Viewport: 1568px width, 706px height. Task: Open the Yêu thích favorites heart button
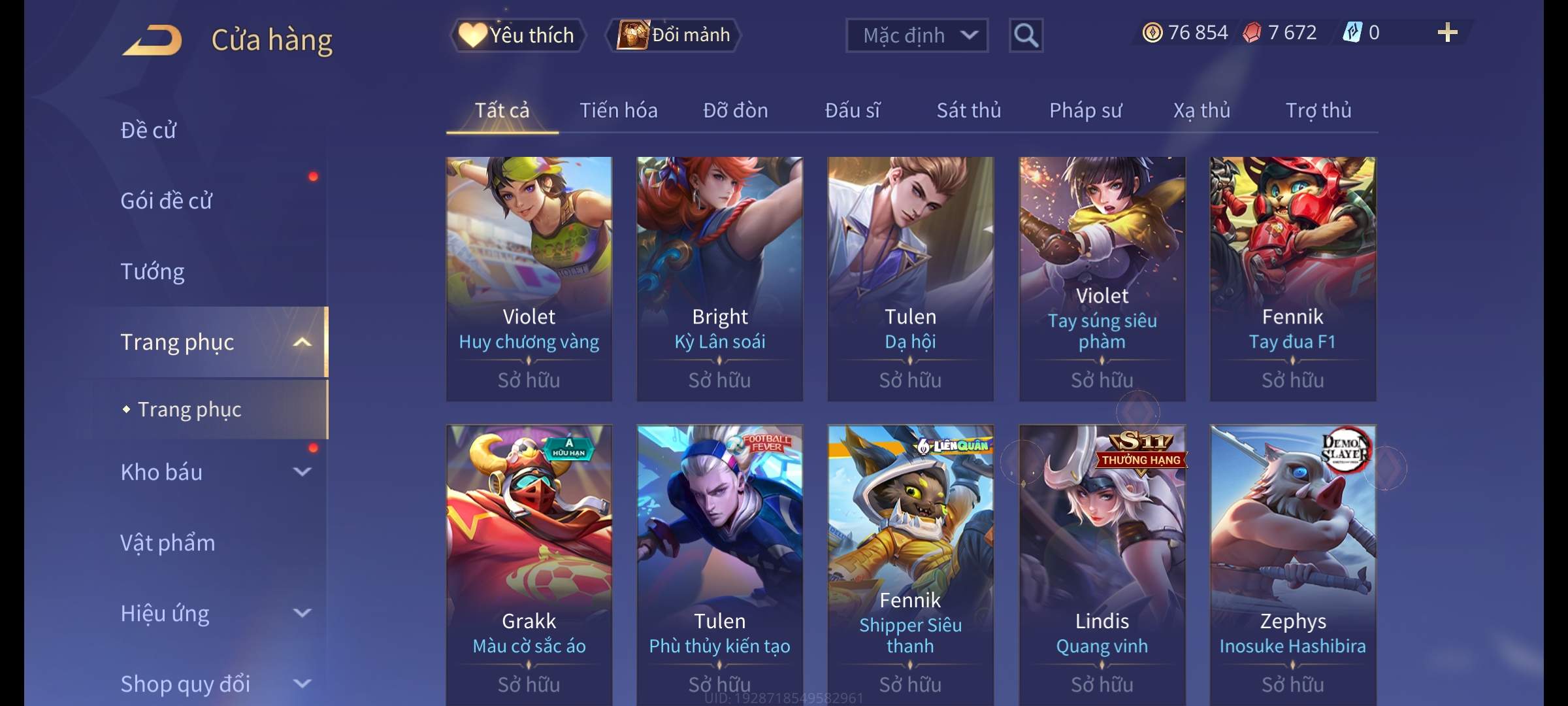point(517,35)
